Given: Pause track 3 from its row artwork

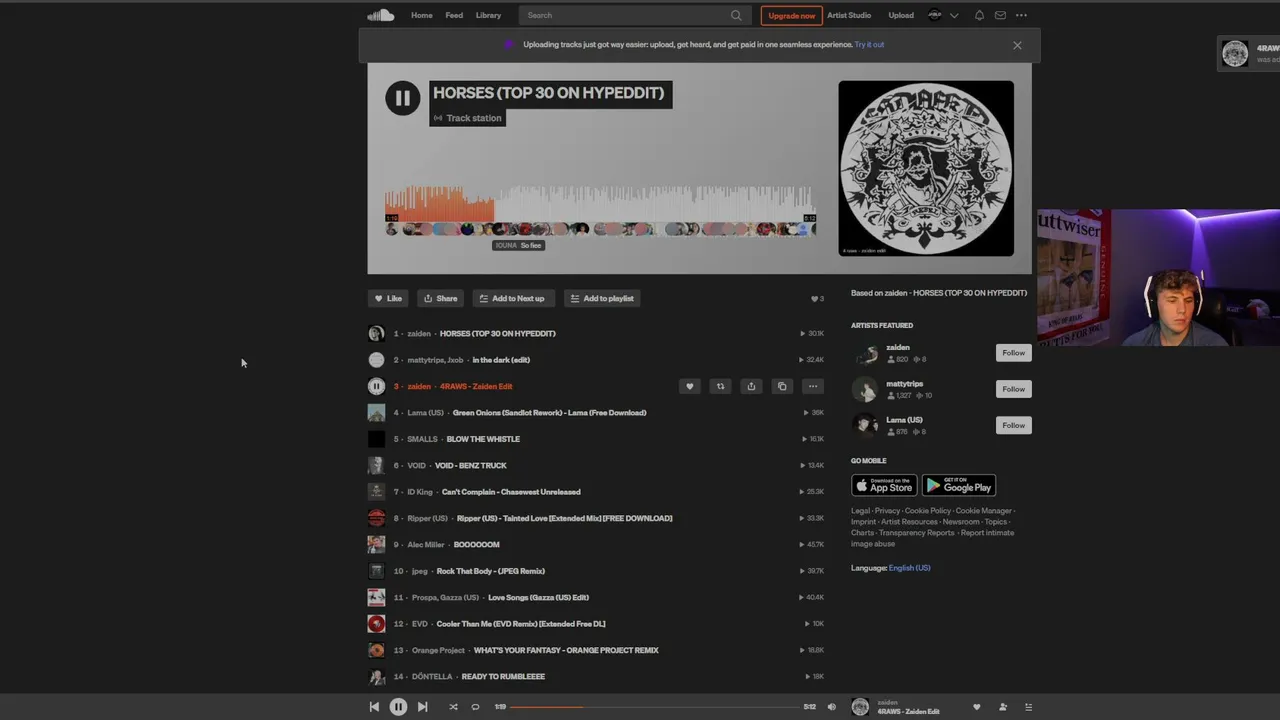Looking at the screenshot, I should (x=376, y=386).
